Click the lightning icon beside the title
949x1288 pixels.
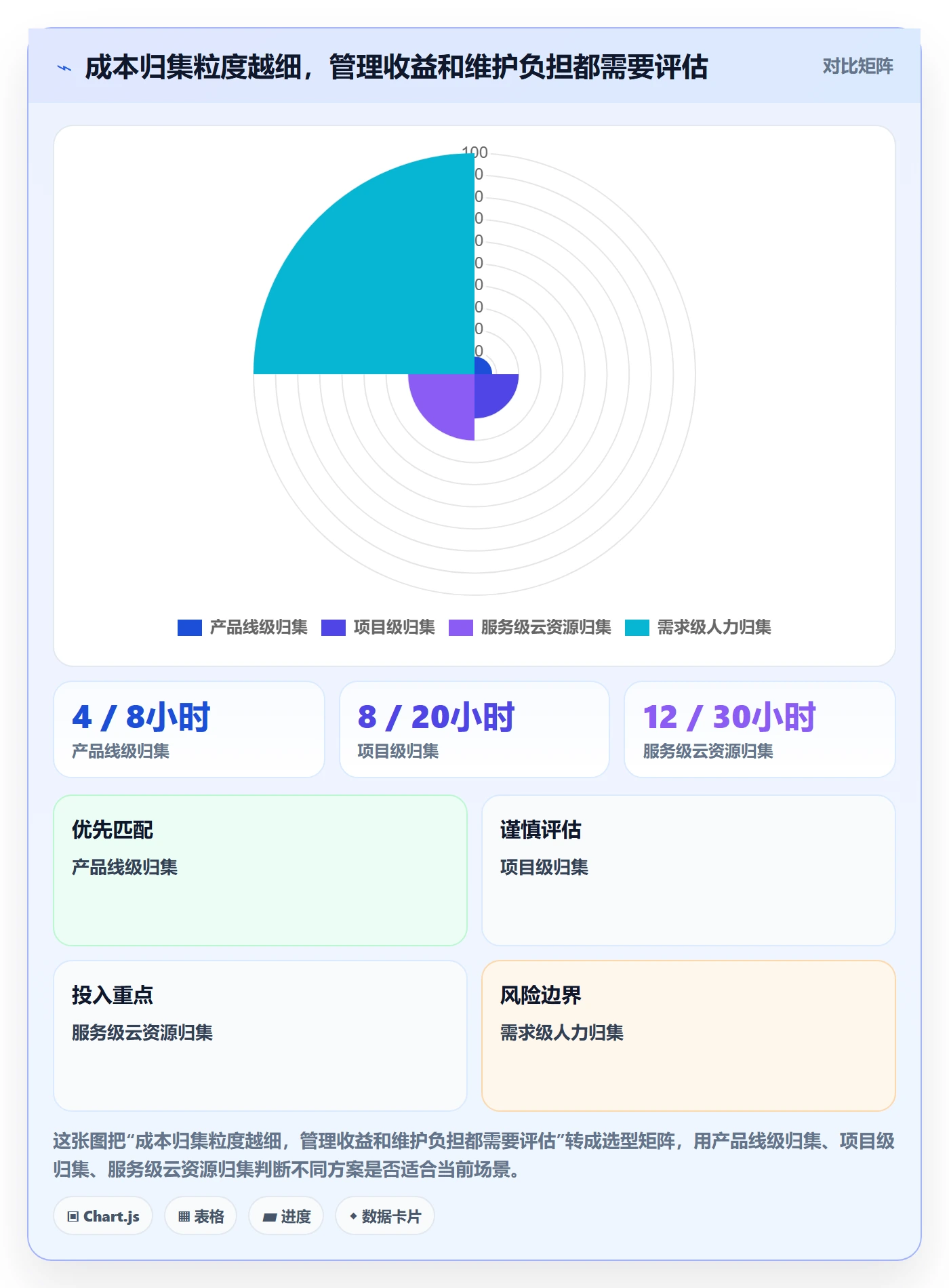[64, 68]
